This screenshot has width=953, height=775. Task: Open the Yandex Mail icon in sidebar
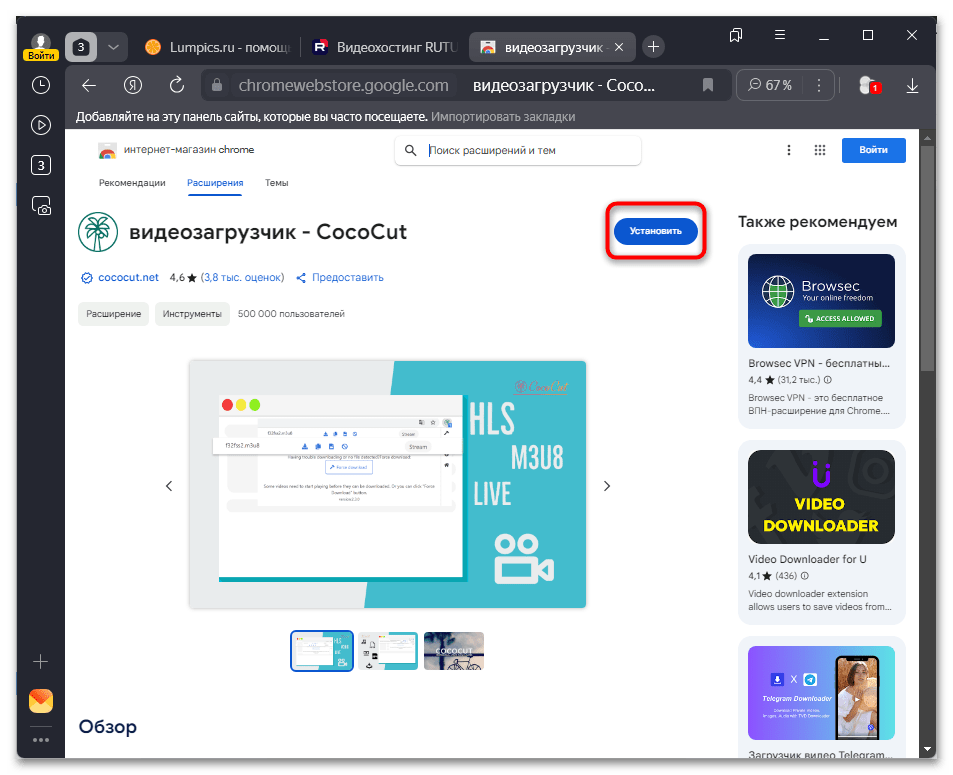coord(41,701)
